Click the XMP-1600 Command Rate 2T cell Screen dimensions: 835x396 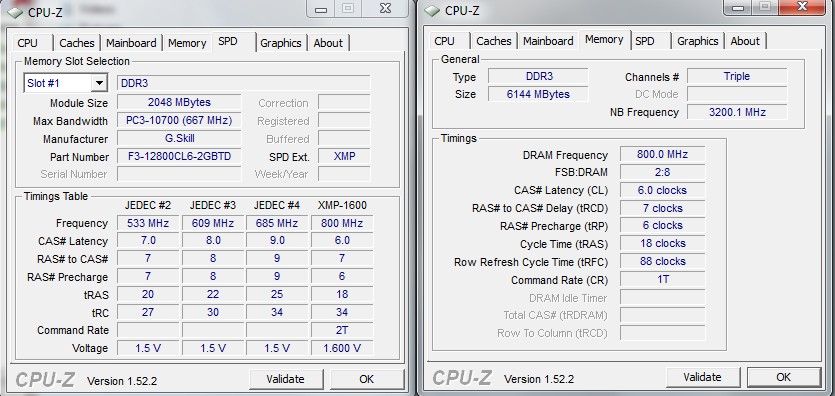coord(342,330)
